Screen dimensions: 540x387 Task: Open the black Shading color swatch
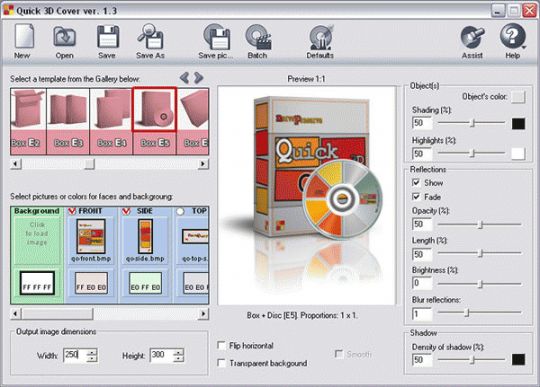pos(518,124)
